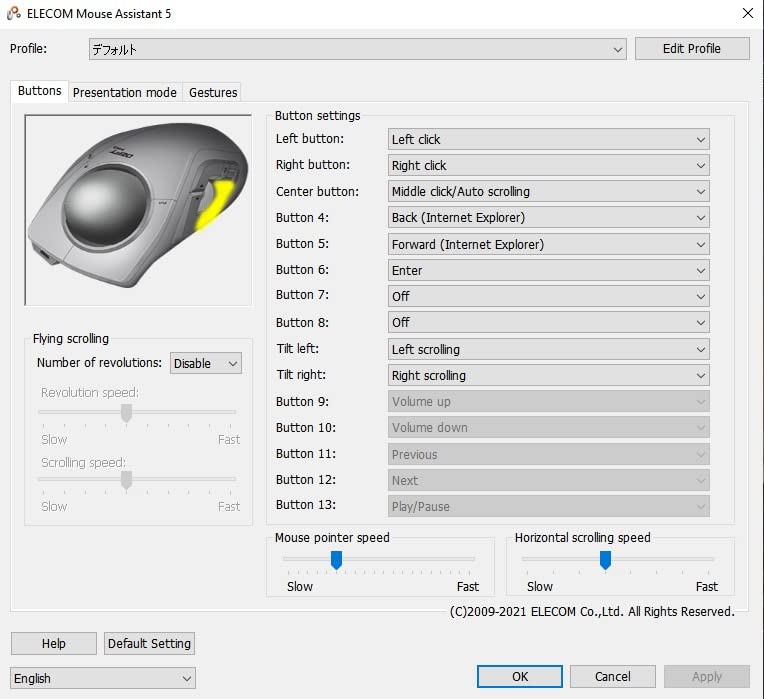Open the Profile dropdown
Viewport: 764px width, 699px height.
coord(358,49)
